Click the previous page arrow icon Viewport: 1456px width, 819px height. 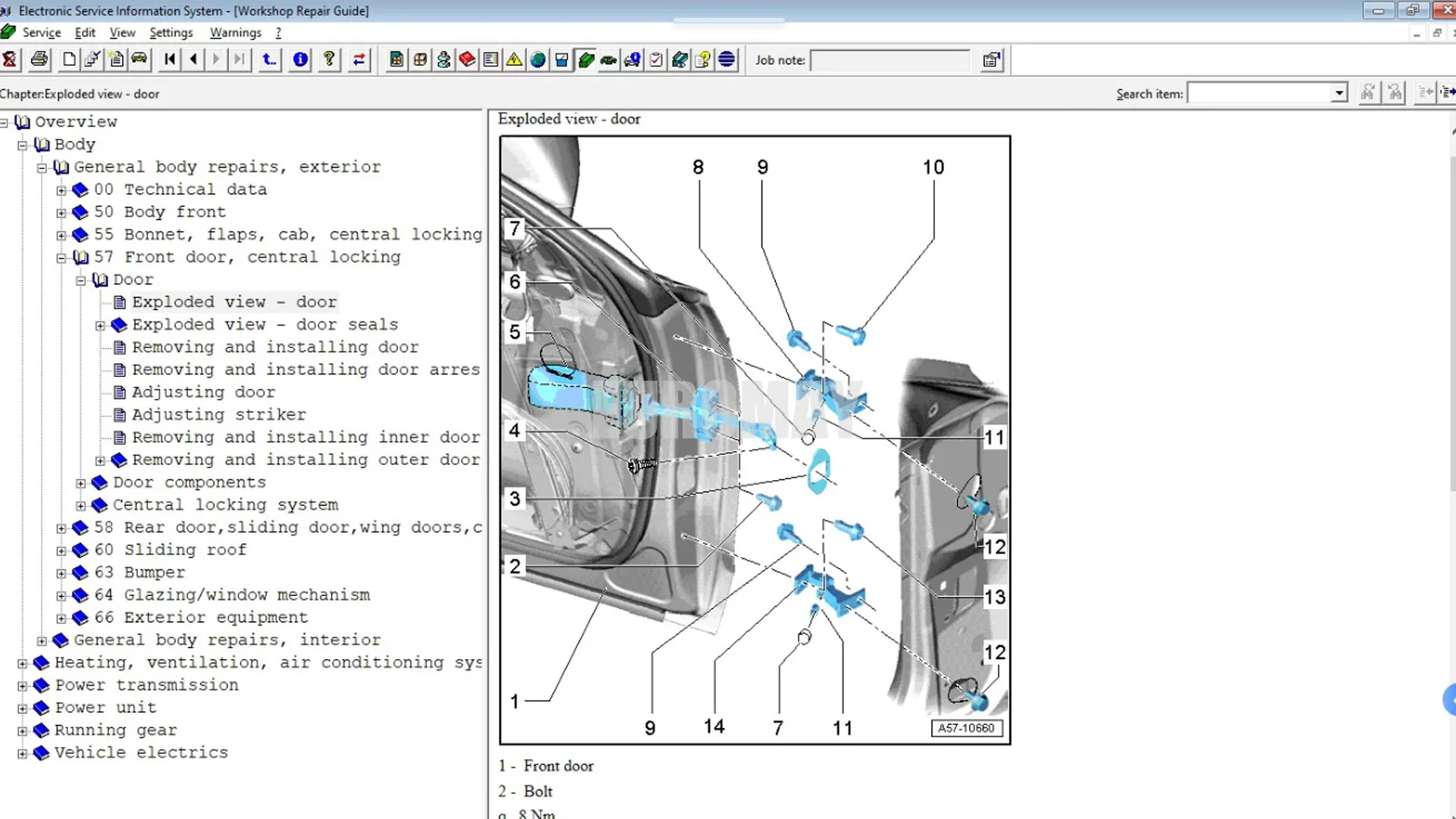coord(193,59)
